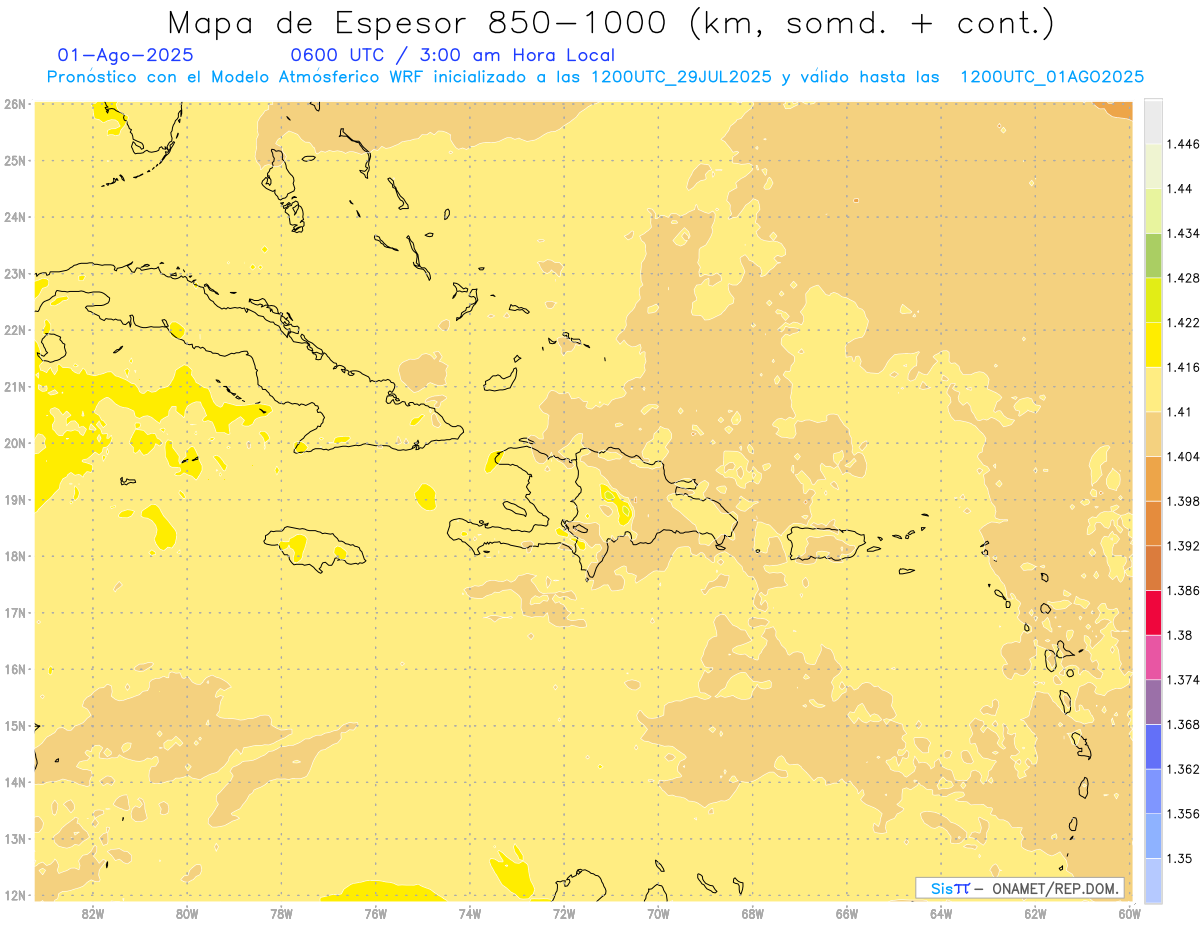Viewport: 1200px width, 927px height.
Task: Select the tan swatch between 1.404 and 1.41
Action: click(1153, 434)
